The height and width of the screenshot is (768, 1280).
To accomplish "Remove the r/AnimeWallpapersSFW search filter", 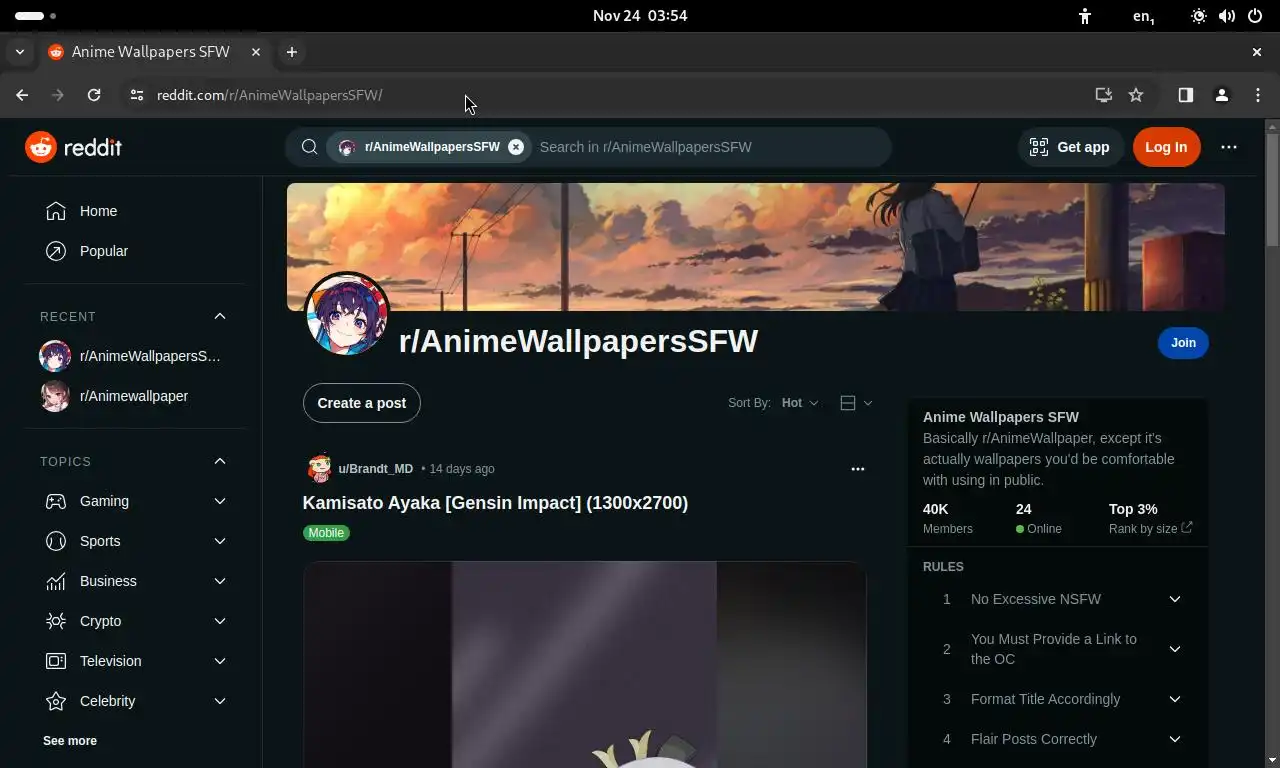I will 516,147.
